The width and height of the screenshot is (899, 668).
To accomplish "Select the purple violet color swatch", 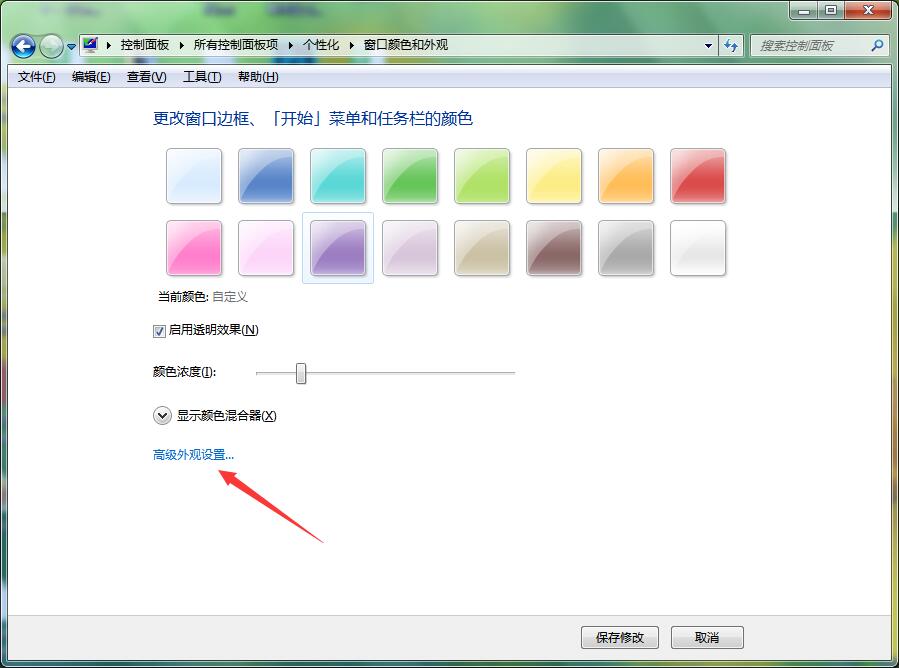I will 338,248.
